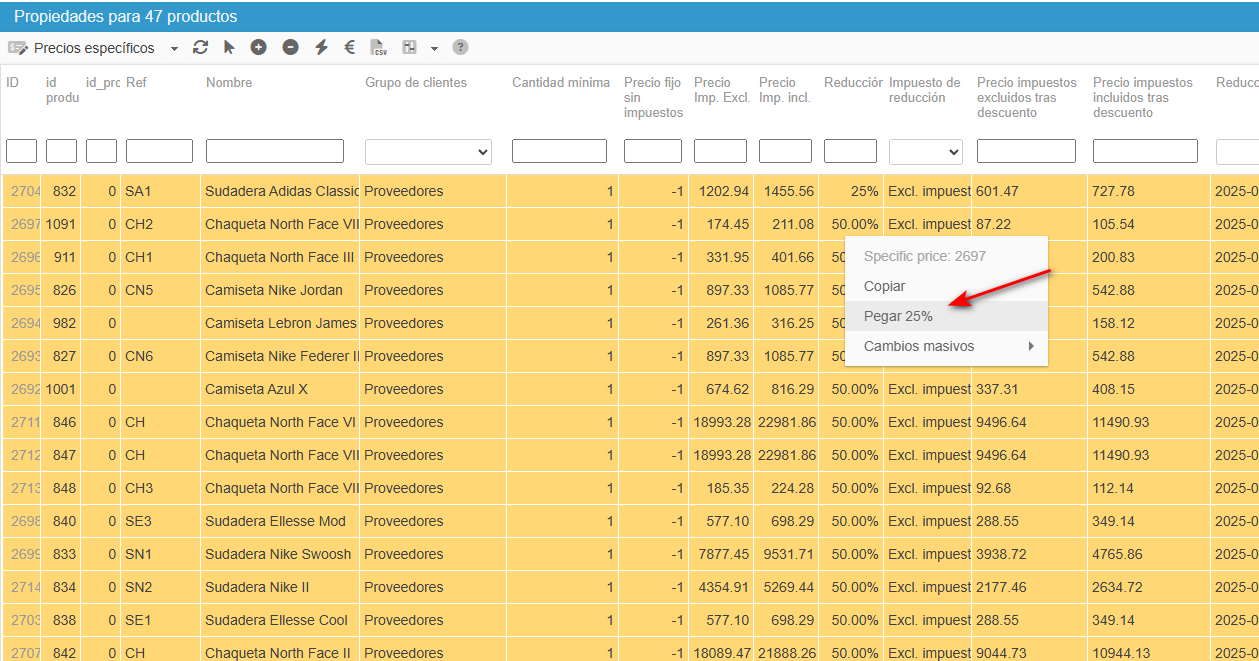Screen dimensions: 1259x661
Task: Expand the Impuesto de reducción filter dropdown
Action: click(x=925, y=151)
